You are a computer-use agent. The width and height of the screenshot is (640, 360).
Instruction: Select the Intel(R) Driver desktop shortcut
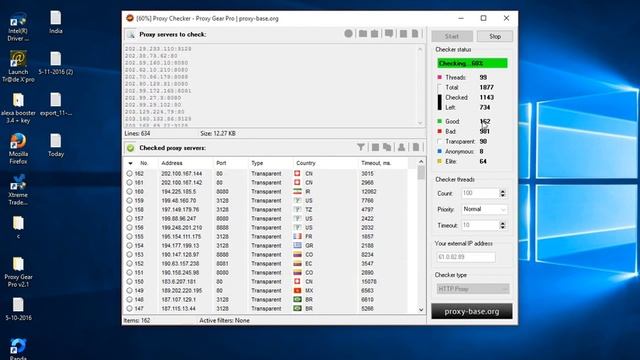coord(18,27)
